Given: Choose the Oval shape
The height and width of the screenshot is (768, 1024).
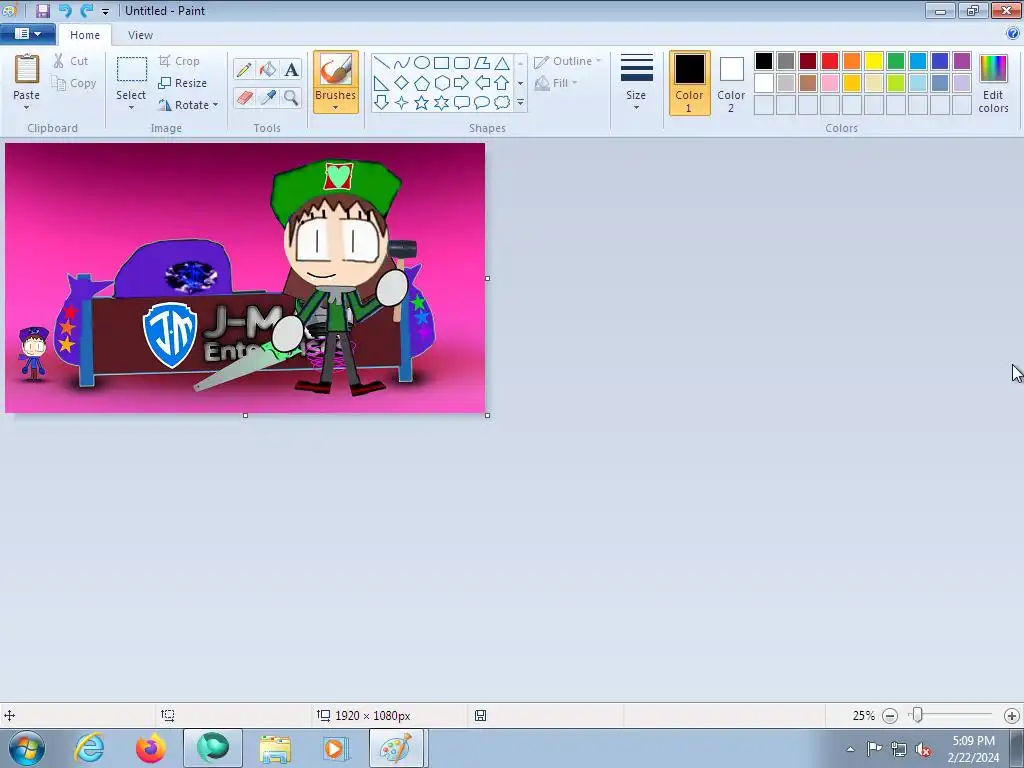Looking at the screenshot, I should tap(422, 63).
